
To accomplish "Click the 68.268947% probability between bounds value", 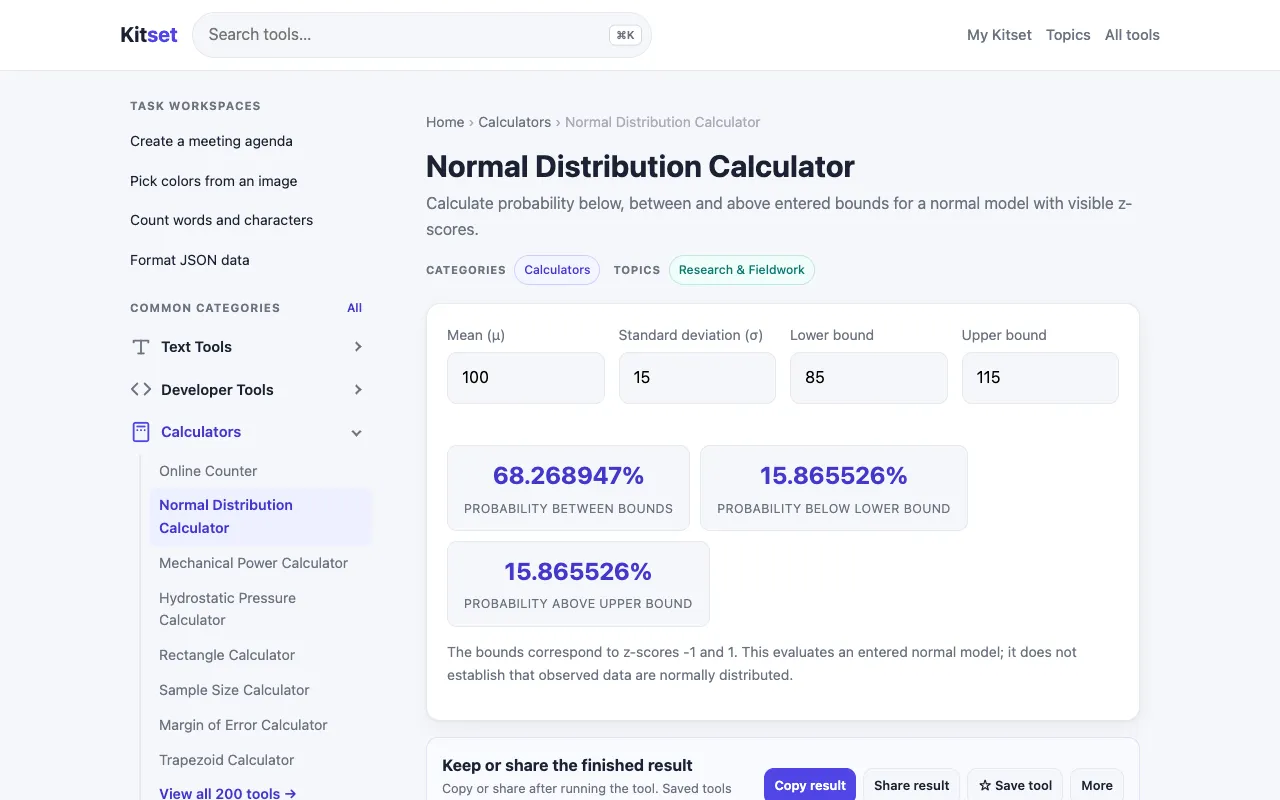I will tap(568, 475).
